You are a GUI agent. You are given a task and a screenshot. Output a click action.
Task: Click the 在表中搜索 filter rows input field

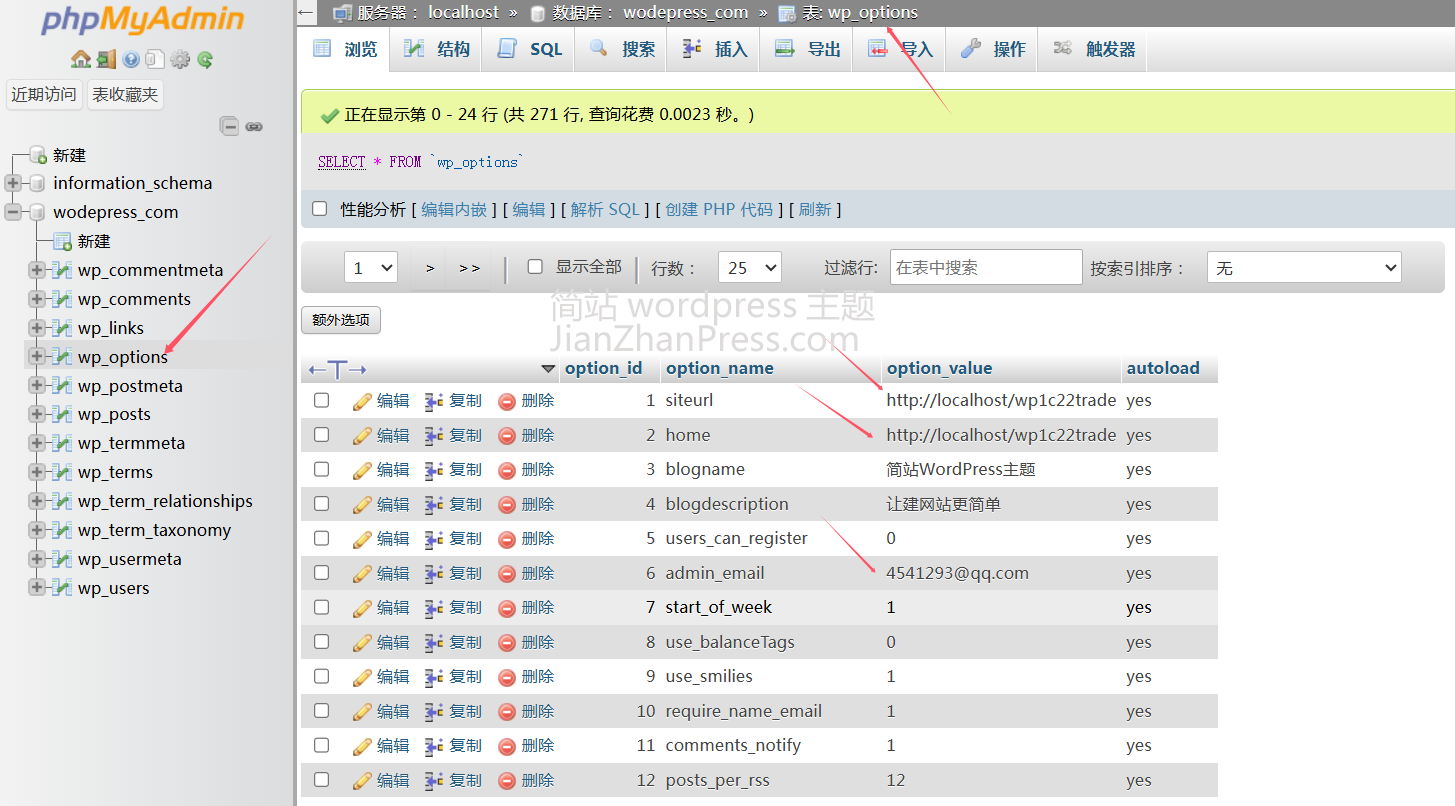[x=985, y=268]
